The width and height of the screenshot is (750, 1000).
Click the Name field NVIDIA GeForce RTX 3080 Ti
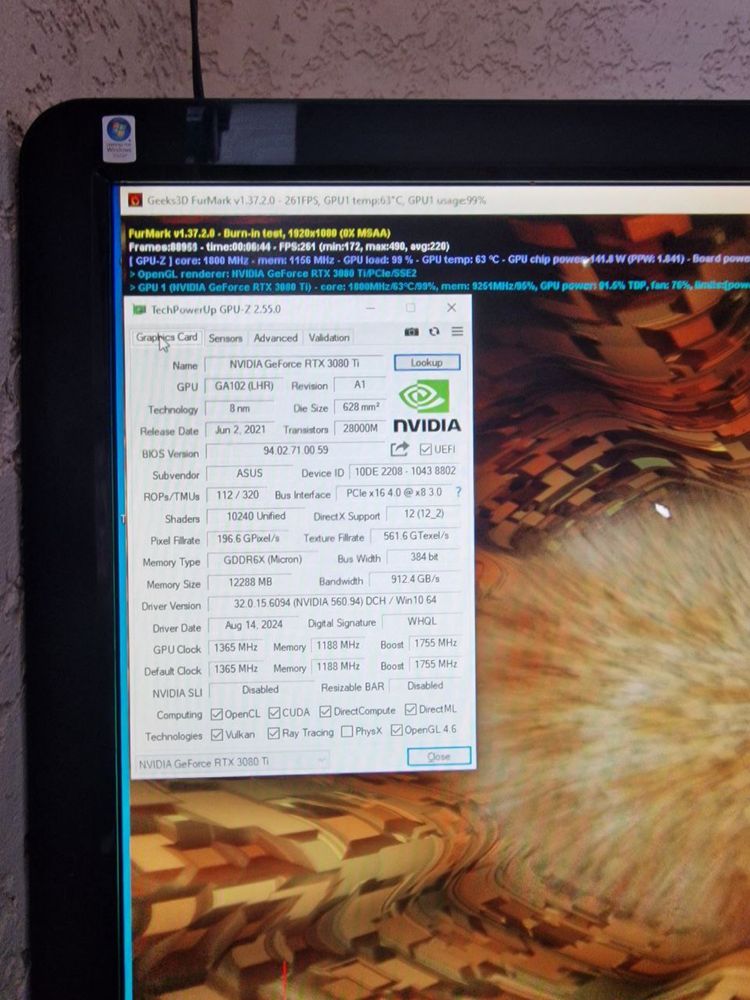[294, 364]
